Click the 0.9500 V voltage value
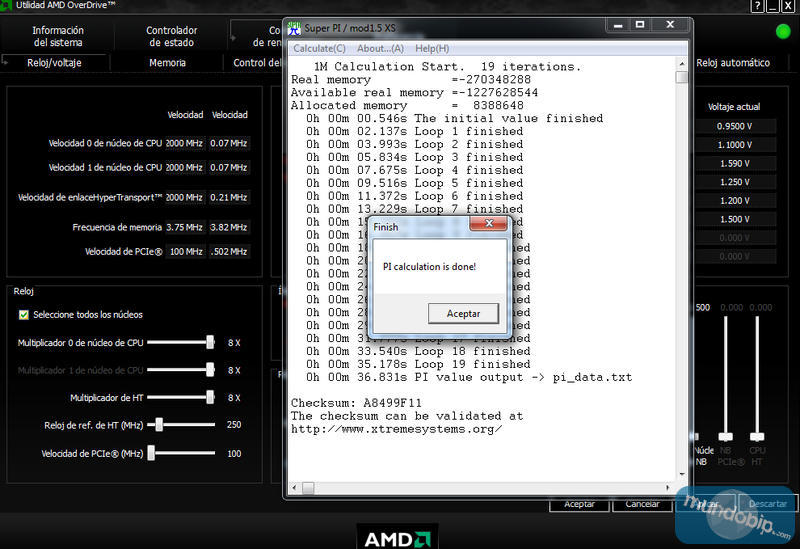Viewport: 800px width, 549px height. pyautogui.click(x=734, y=126)
